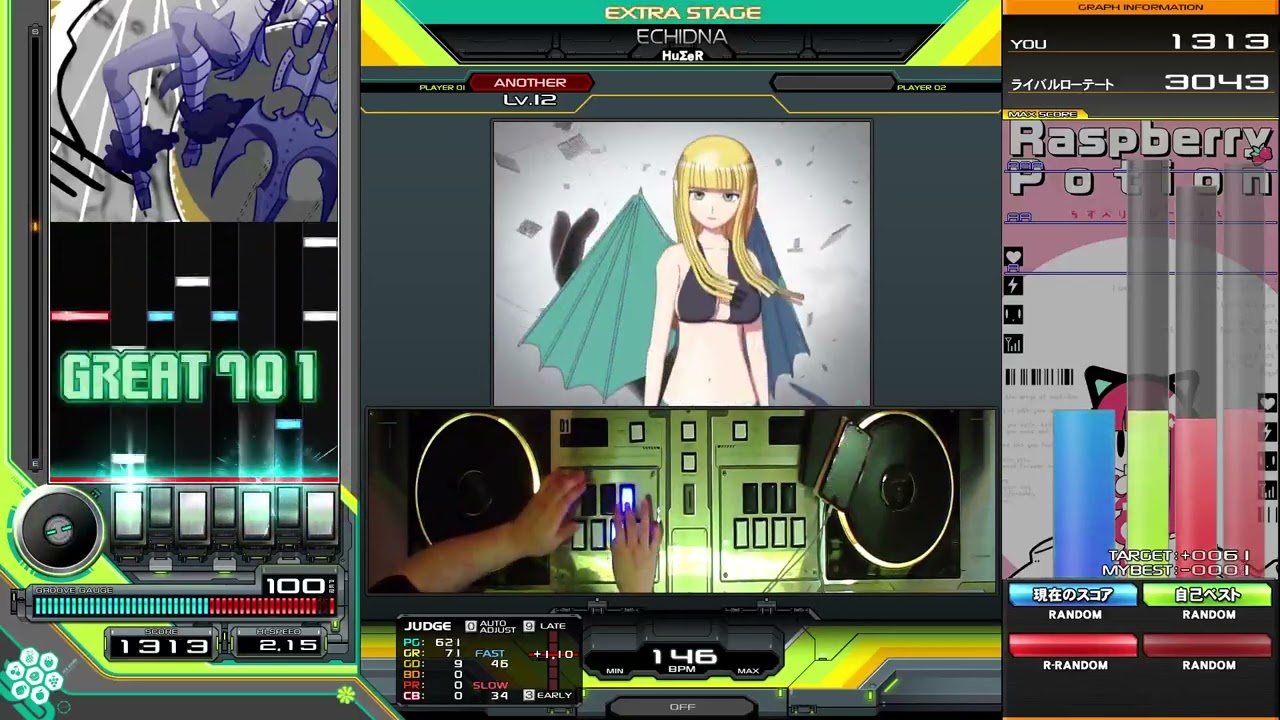Click the red scratch note in the lane
1280x720 pixels.
(x=80, y=316)
